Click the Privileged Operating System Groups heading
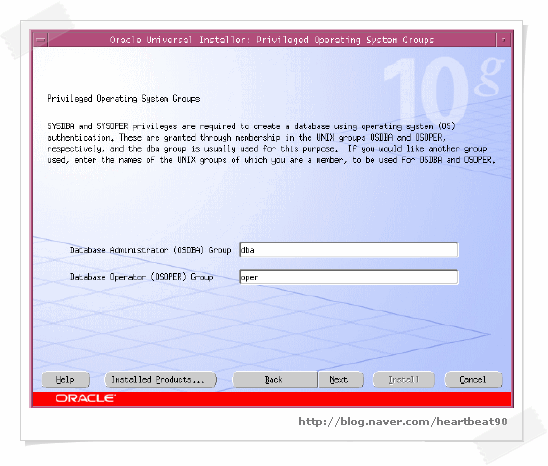Viewport: 548px width, 466px height. [123, 99]
